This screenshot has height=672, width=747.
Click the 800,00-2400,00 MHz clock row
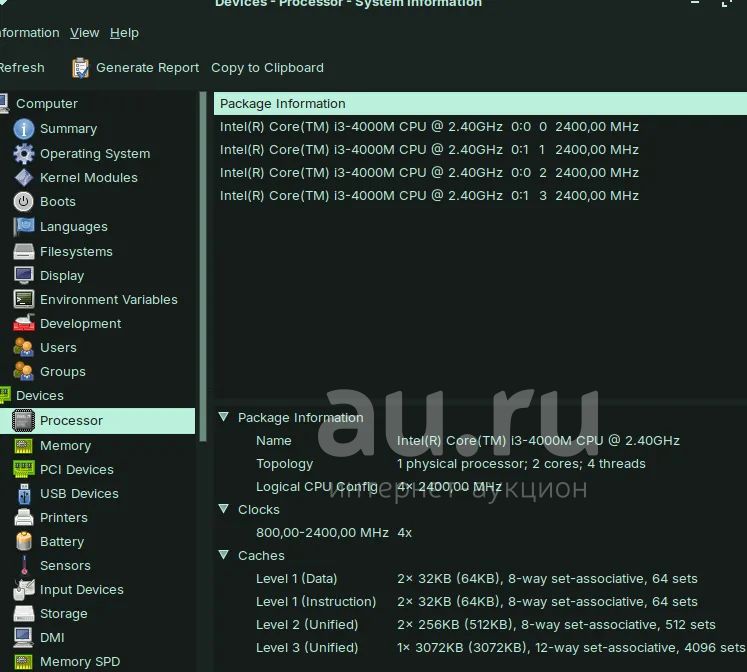[x=480, y=532]
